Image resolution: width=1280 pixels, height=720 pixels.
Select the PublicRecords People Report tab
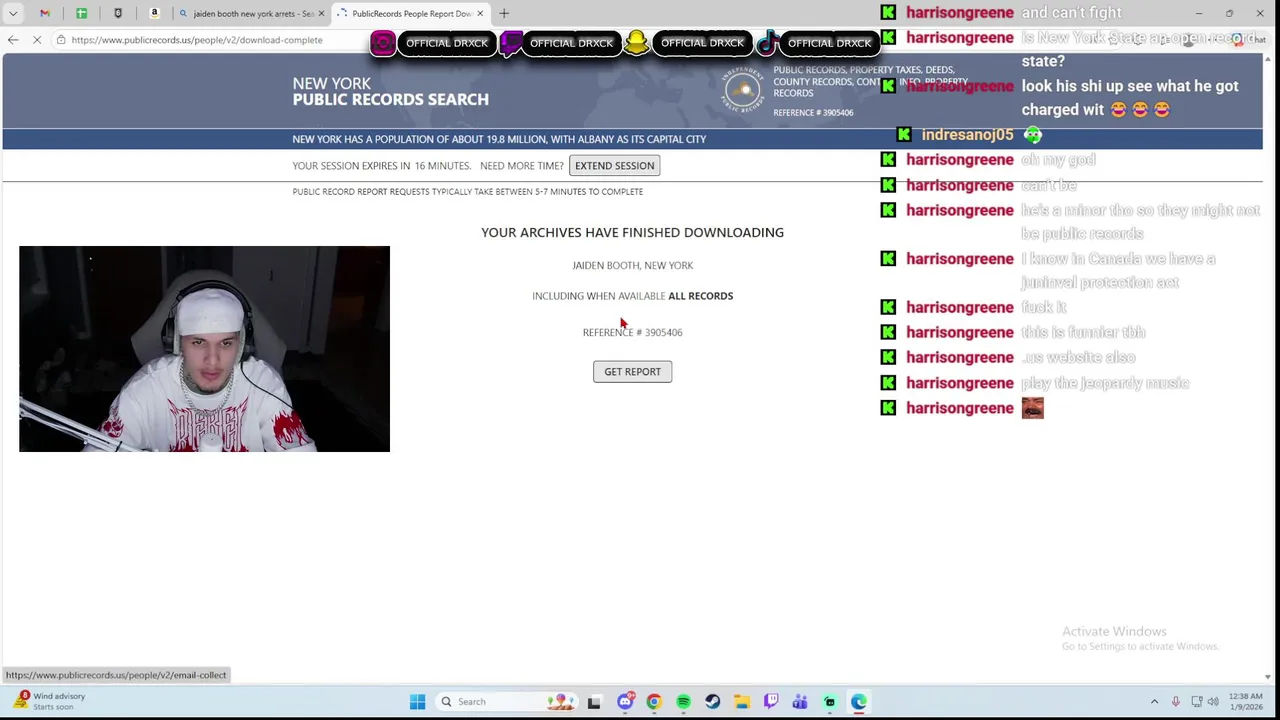click(410, 13)
